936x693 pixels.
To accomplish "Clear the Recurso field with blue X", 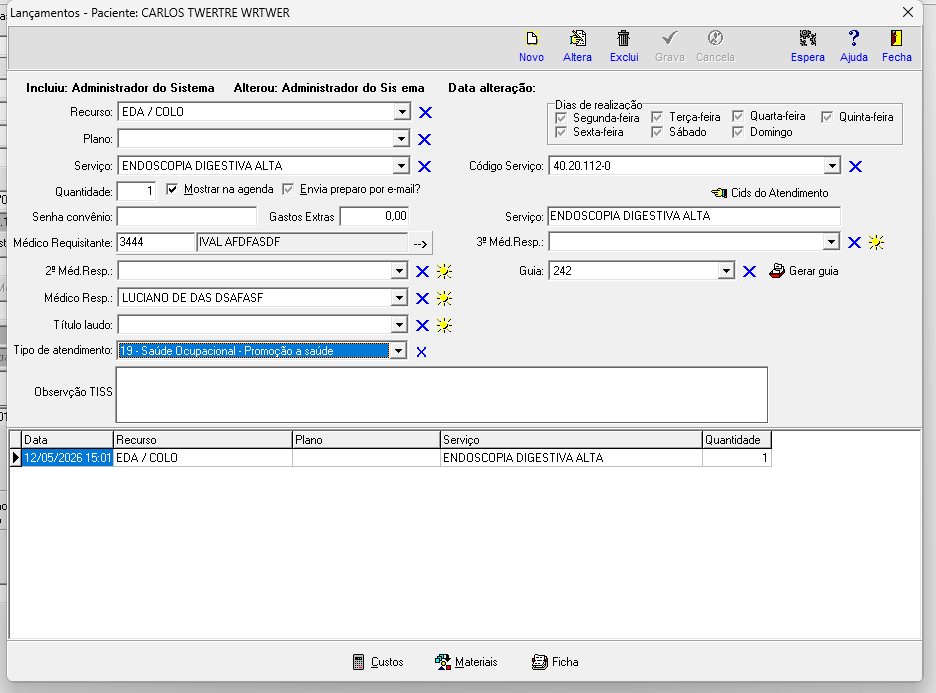I will click(425, 112).
